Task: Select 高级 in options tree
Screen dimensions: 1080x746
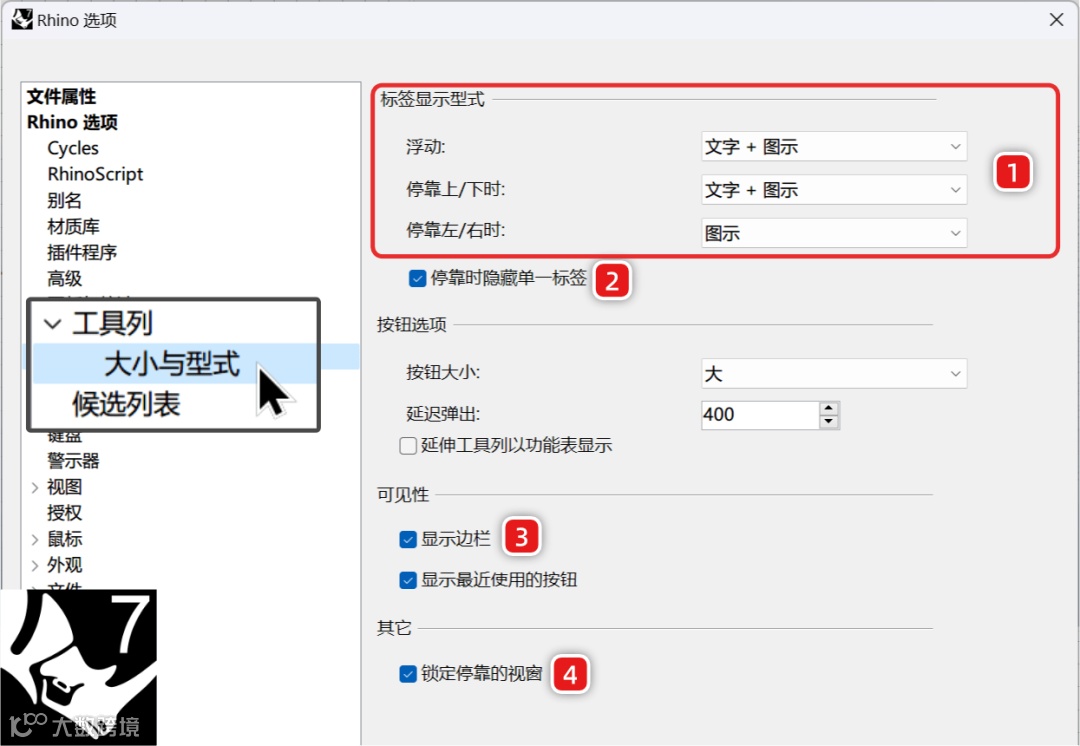Action: click(64, 279)
